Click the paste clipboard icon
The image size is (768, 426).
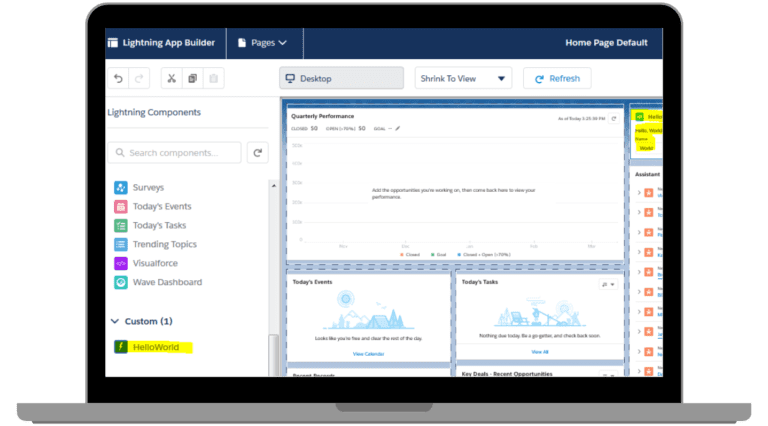214,78
